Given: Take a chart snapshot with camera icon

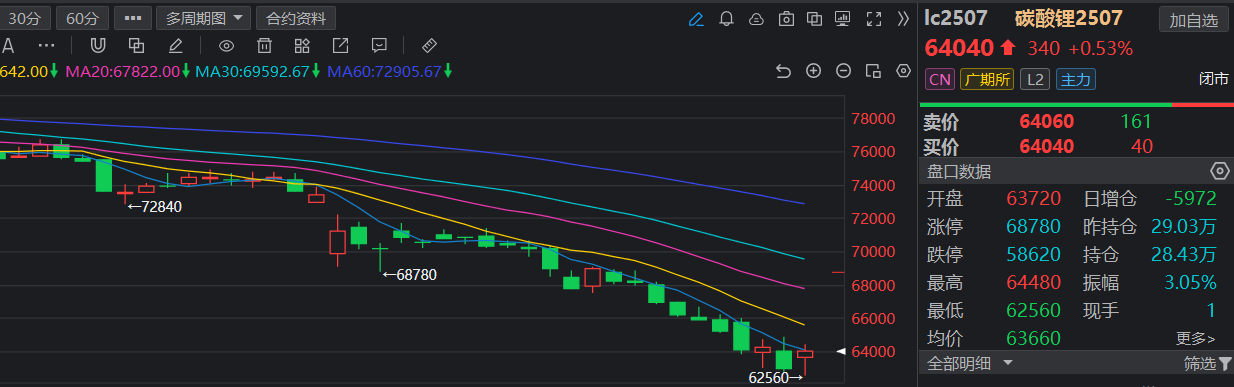Looking at the screenshot, I should [x=786, y=18].
